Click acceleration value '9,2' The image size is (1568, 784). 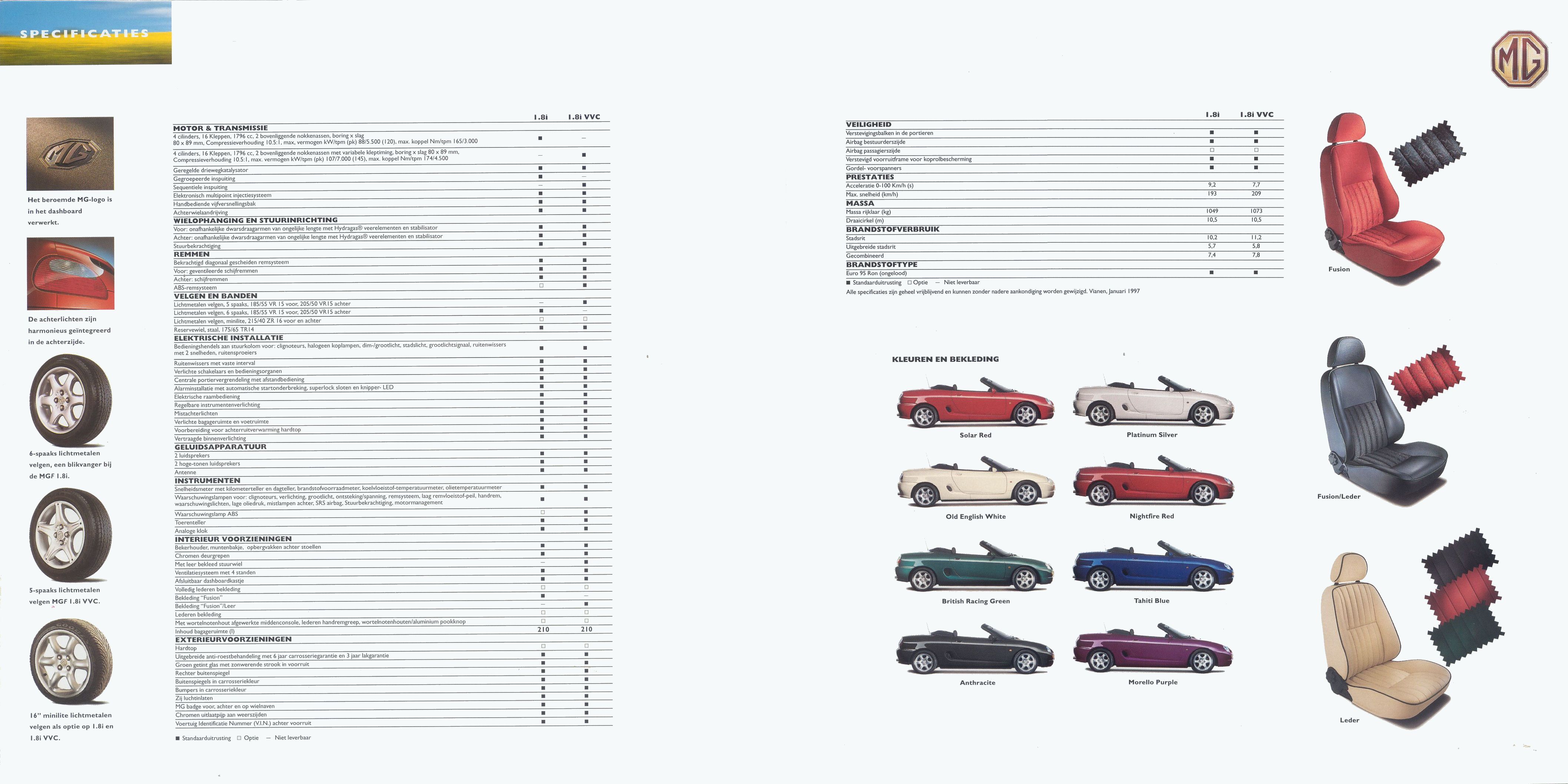1211,185
